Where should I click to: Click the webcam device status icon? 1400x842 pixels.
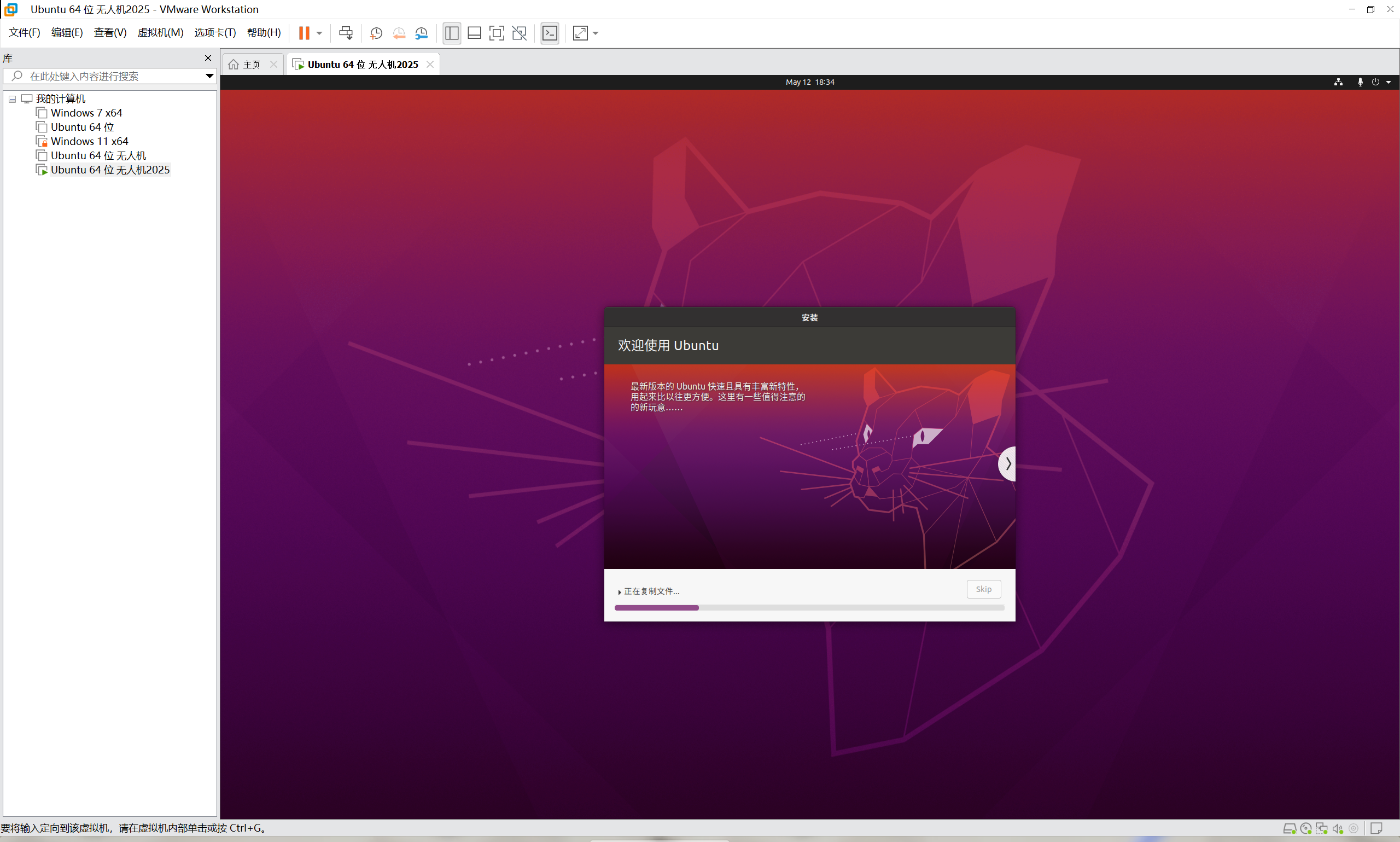click(x=1354, y=828)
